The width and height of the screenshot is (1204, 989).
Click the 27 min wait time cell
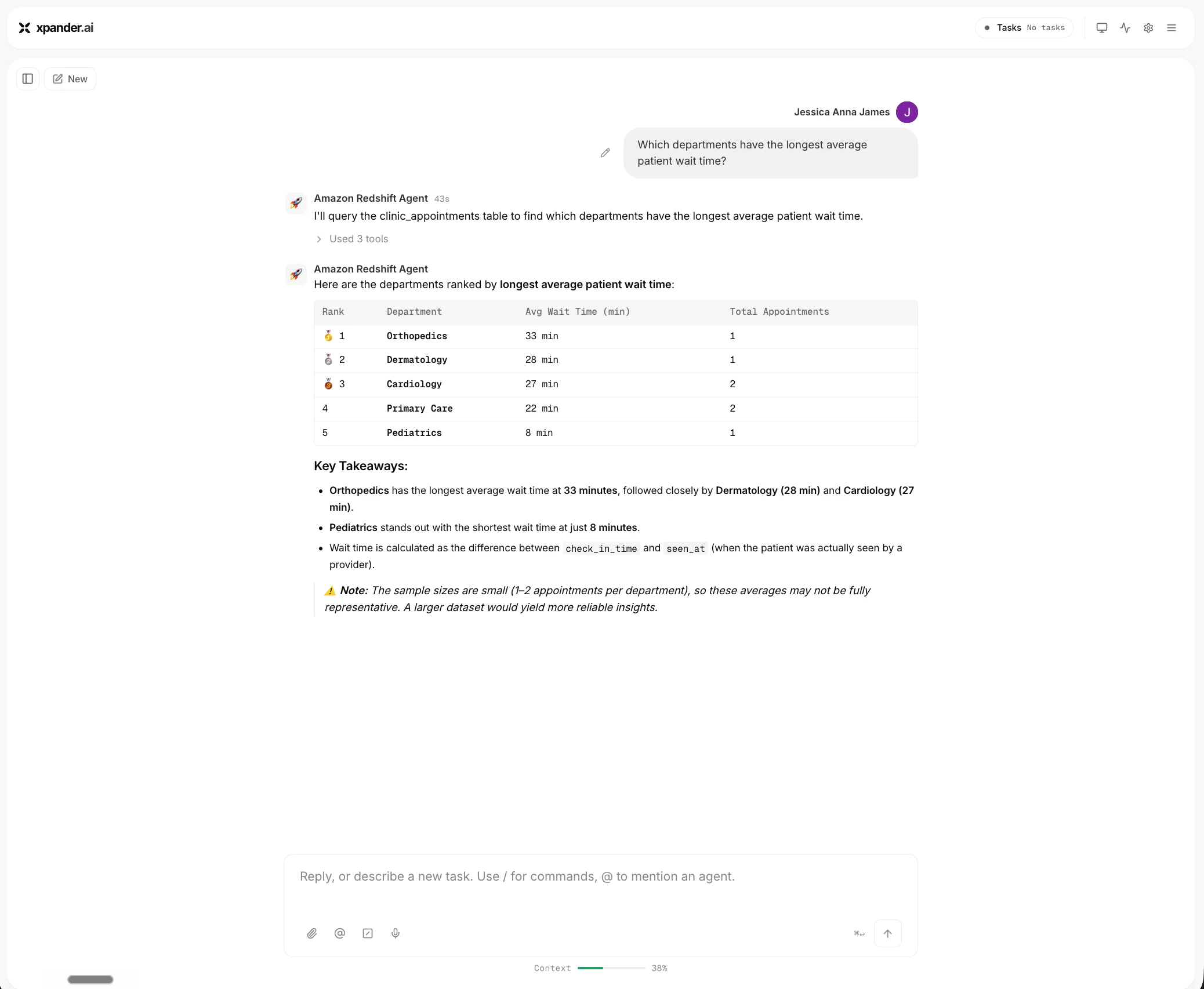[542, 384]
